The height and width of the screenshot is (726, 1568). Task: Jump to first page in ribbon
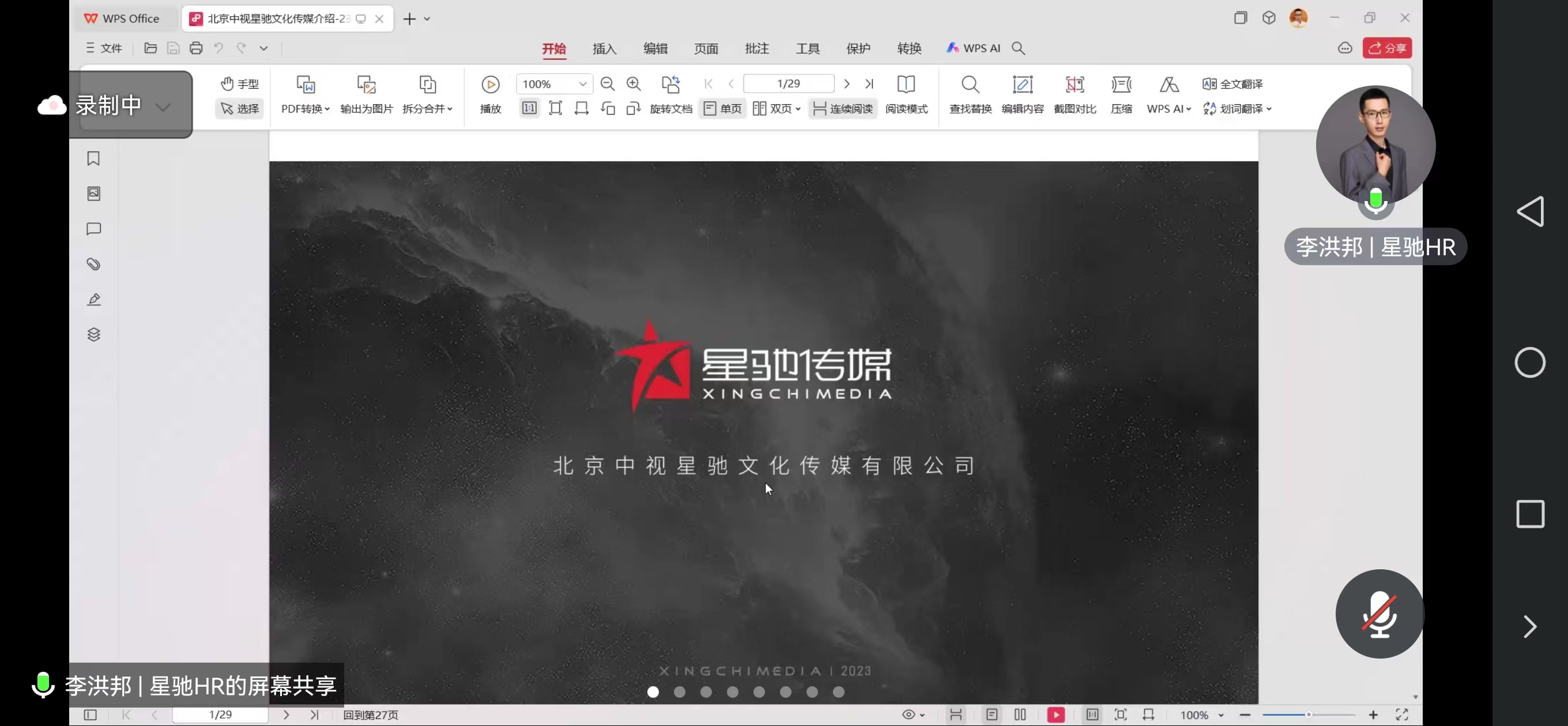[x=708, y=84]
